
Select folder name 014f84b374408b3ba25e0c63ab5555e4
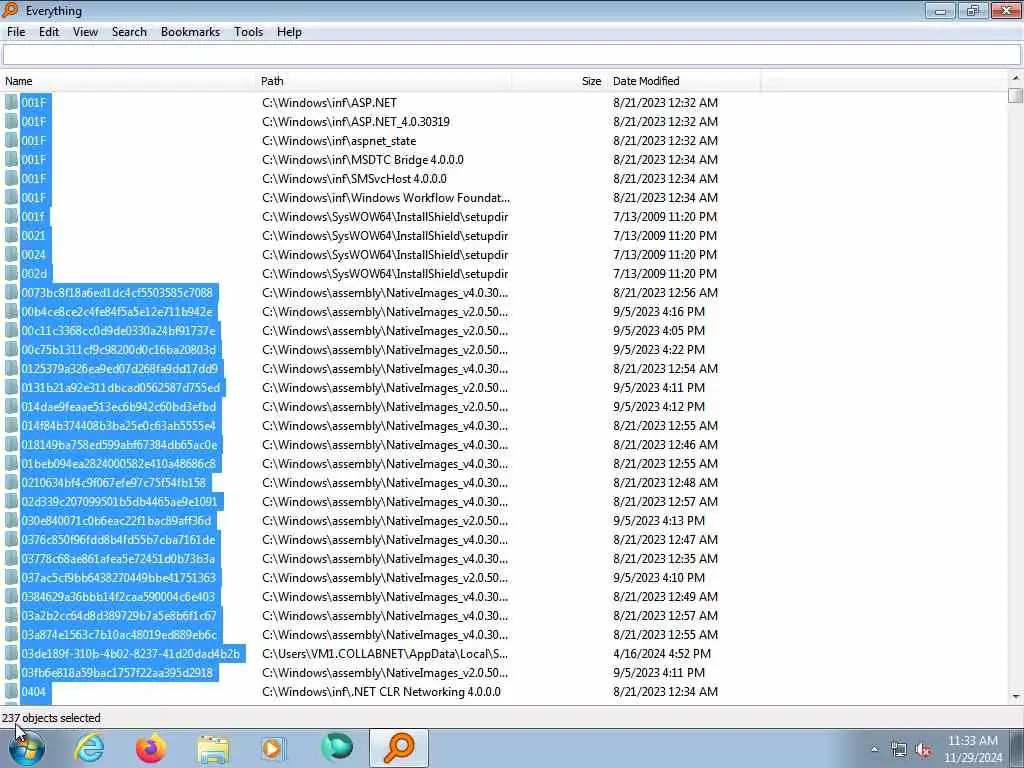[x=118, y=425]
